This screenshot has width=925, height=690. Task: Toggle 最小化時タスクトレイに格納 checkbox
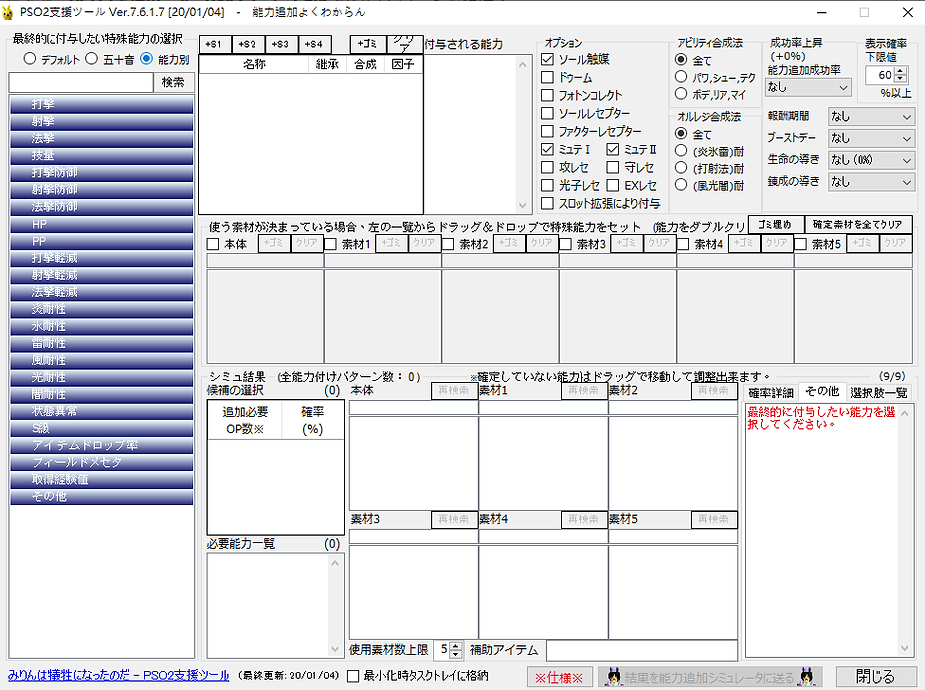353,676
